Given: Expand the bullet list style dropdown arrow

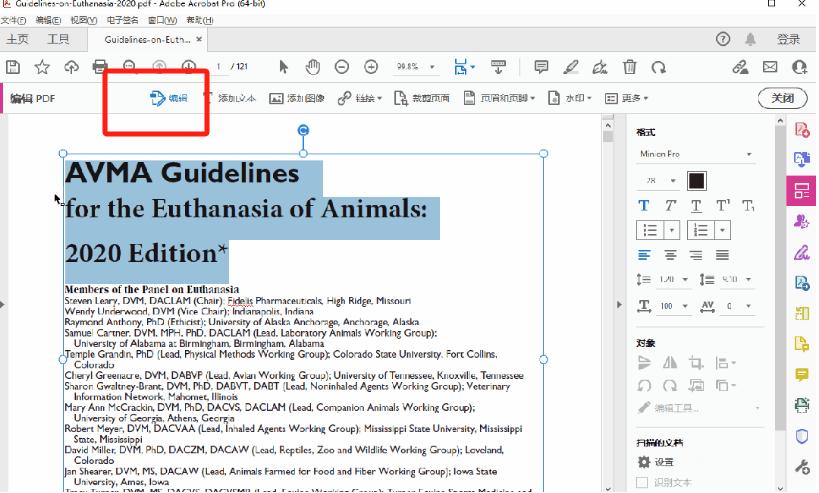Looking at the screenshot, I should 672,230.
